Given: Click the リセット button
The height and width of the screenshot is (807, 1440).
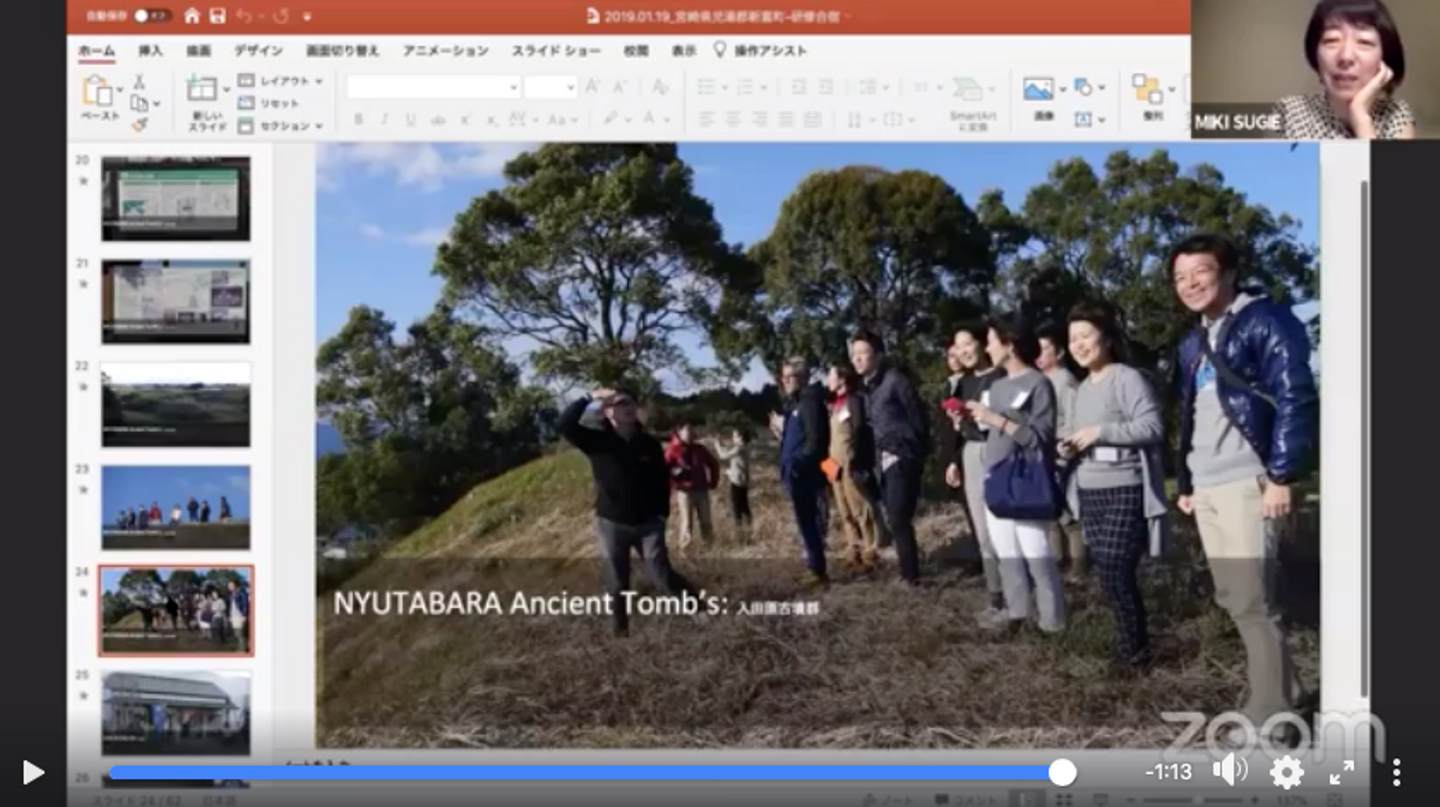Looking at the screenshot, I should tap(270, 103).
